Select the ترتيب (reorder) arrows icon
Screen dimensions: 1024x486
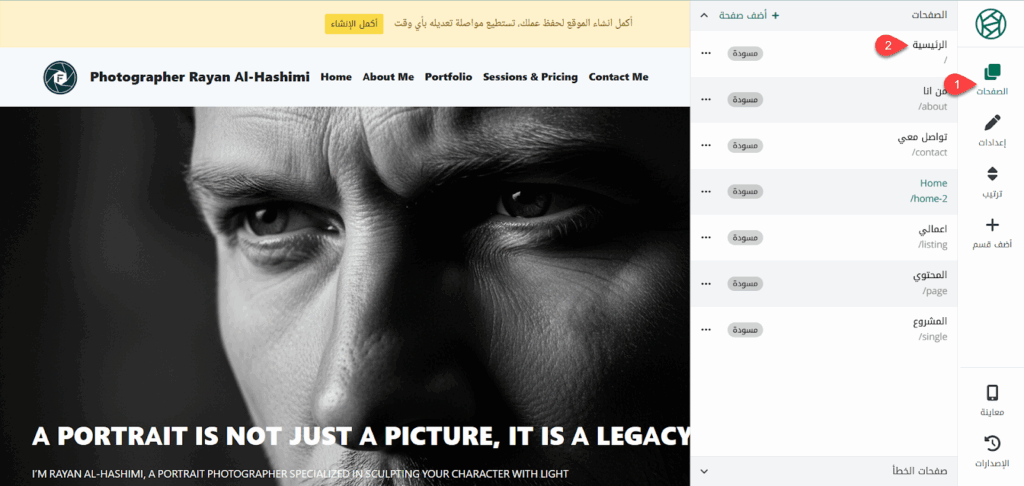[x=992, y=174]
